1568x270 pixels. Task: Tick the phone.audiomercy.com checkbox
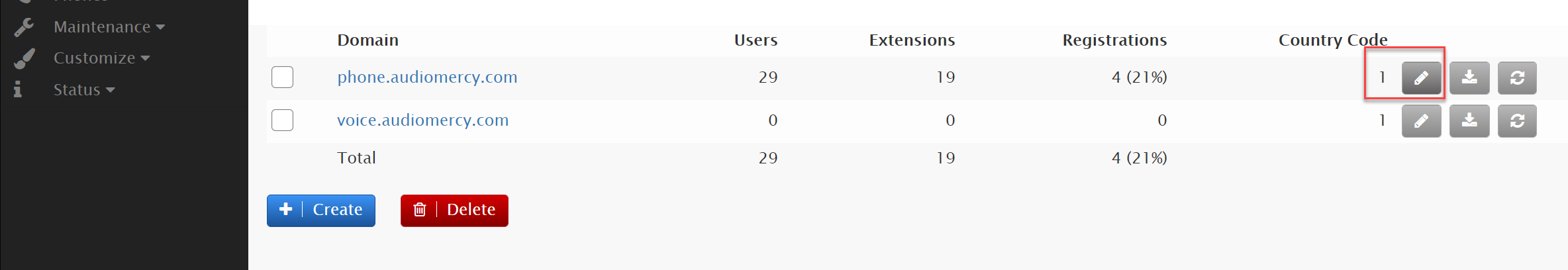click(282, 77)
